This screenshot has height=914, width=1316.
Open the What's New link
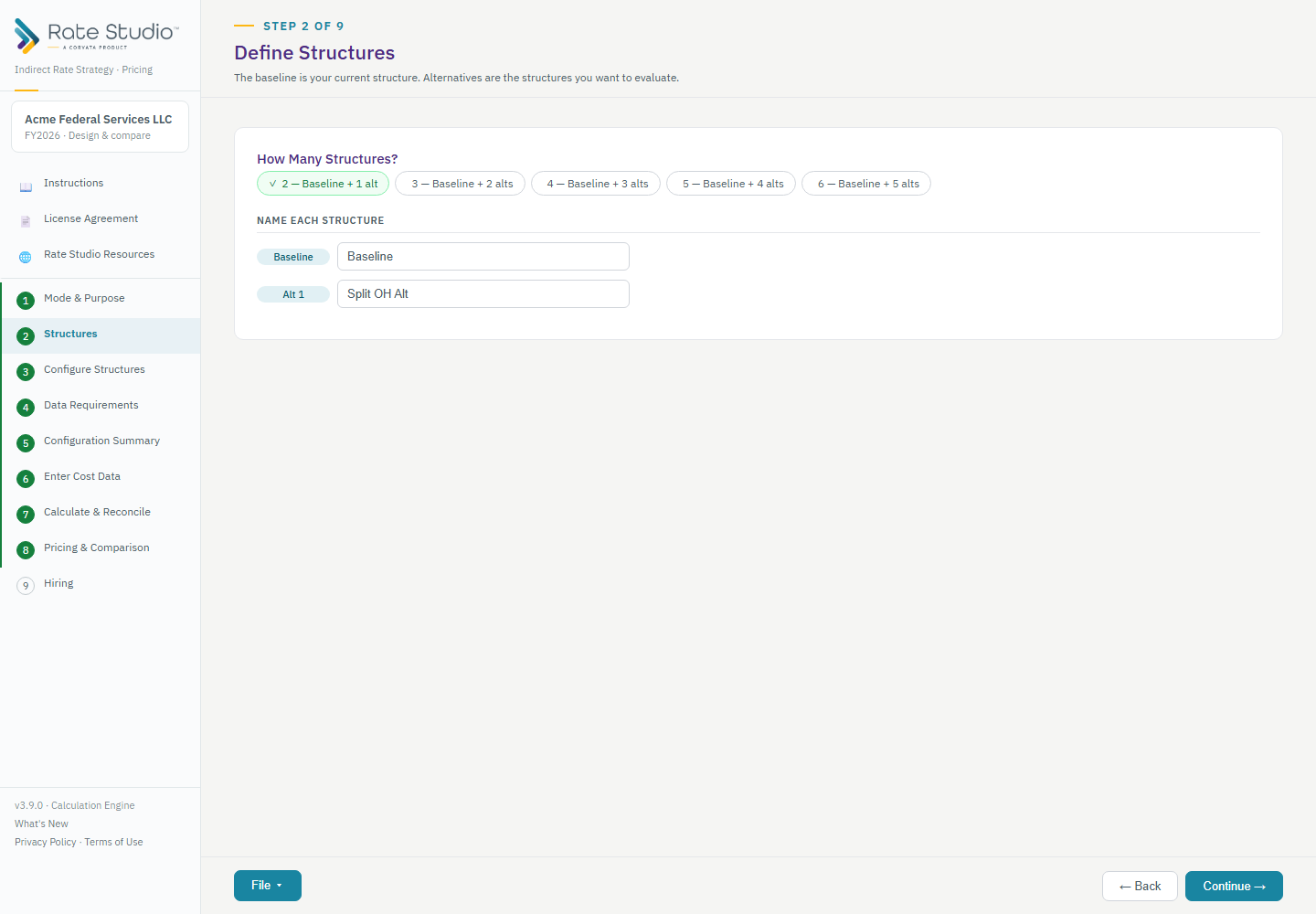pos(41,824)
